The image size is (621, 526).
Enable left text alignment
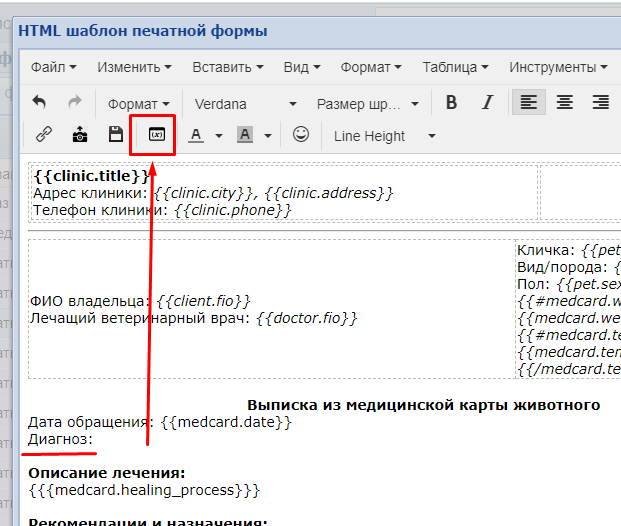click(x=528, y=103)
